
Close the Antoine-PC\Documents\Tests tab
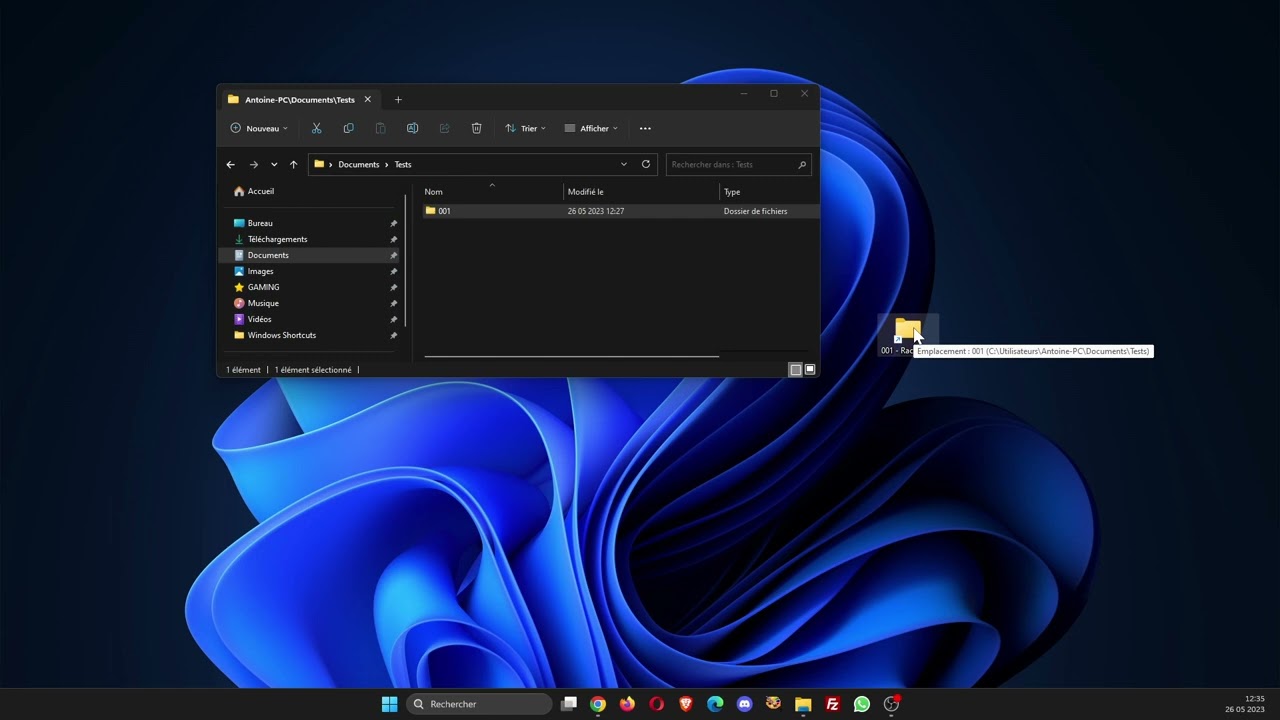coord(367,100)
